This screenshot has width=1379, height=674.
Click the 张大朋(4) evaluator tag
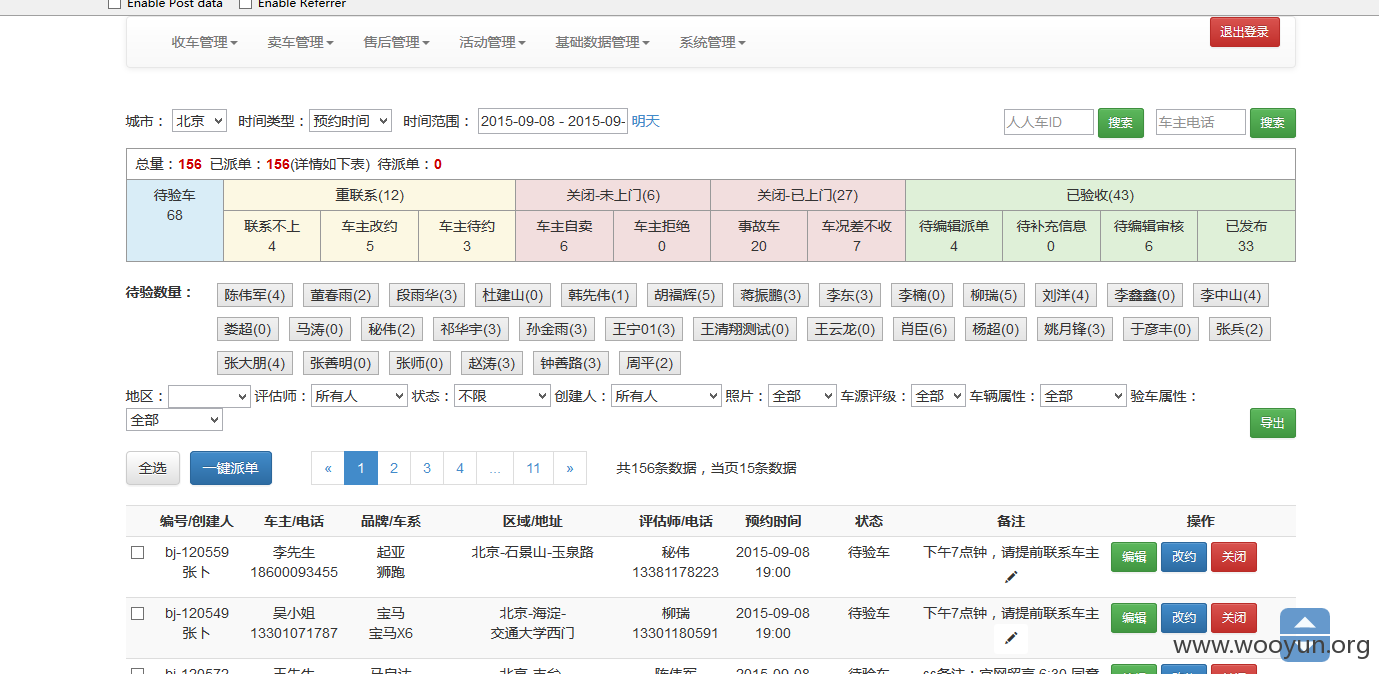point(255,363)
